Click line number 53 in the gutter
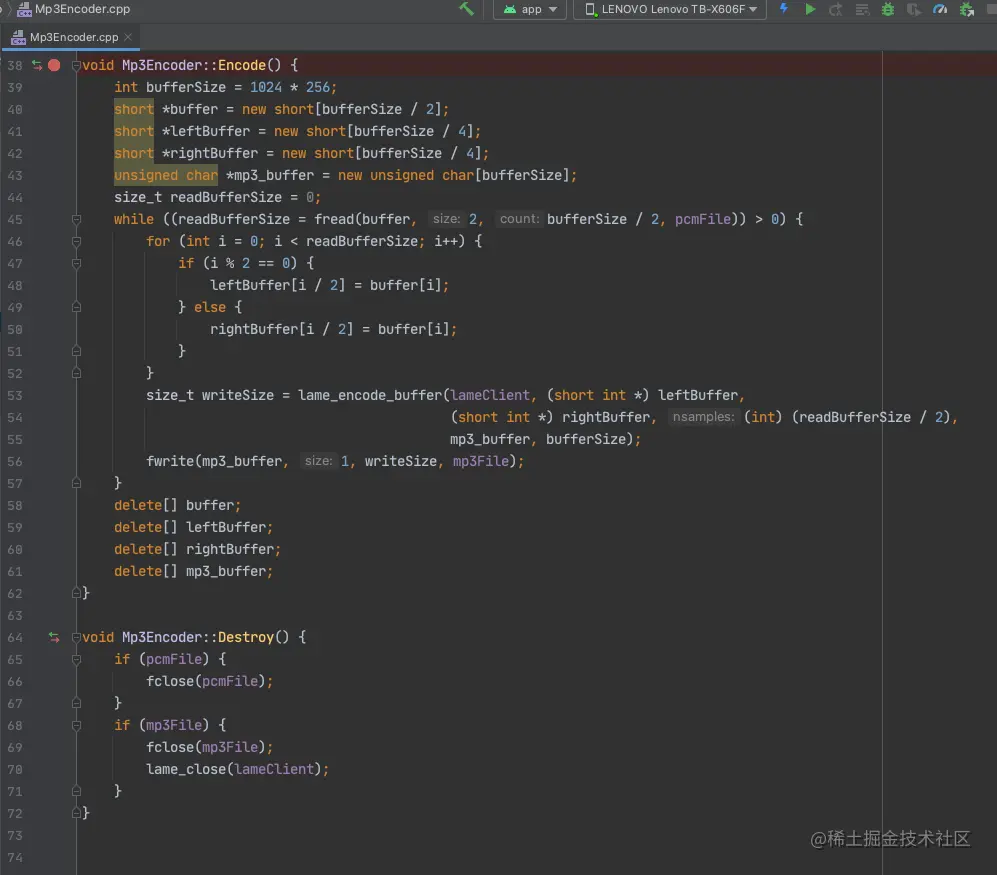The width and height of the screenshot is (997, 875). tap(15, 396)
